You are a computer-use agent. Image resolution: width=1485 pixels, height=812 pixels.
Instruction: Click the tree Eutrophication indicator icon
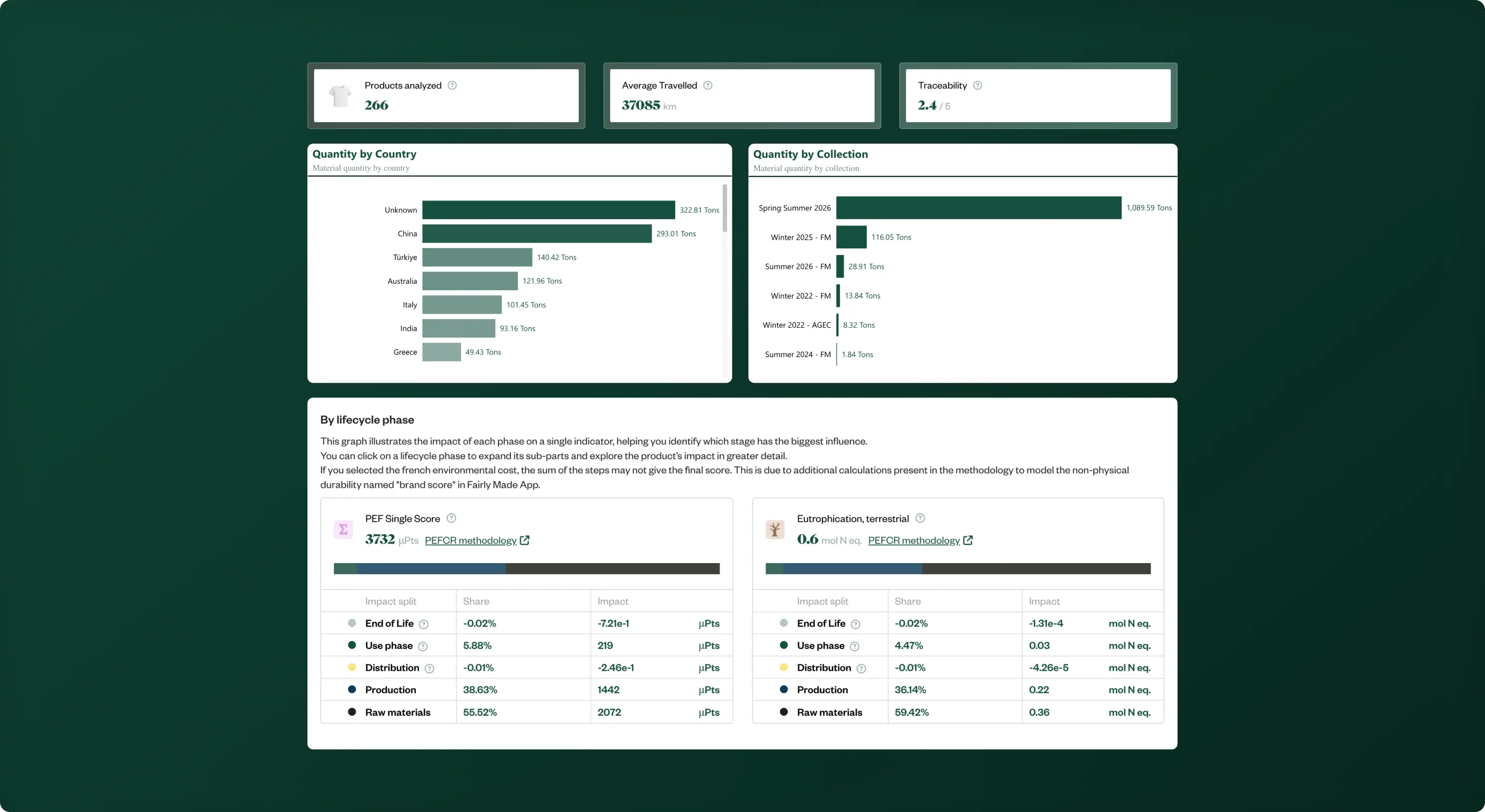tap(775, 529)
